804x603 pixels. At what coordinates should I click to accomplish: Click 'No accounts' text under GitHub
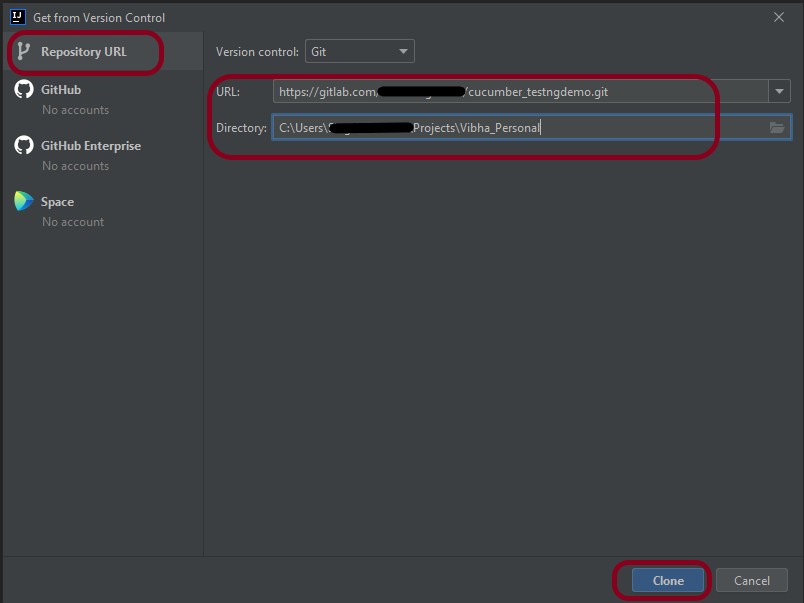[75, 110]
